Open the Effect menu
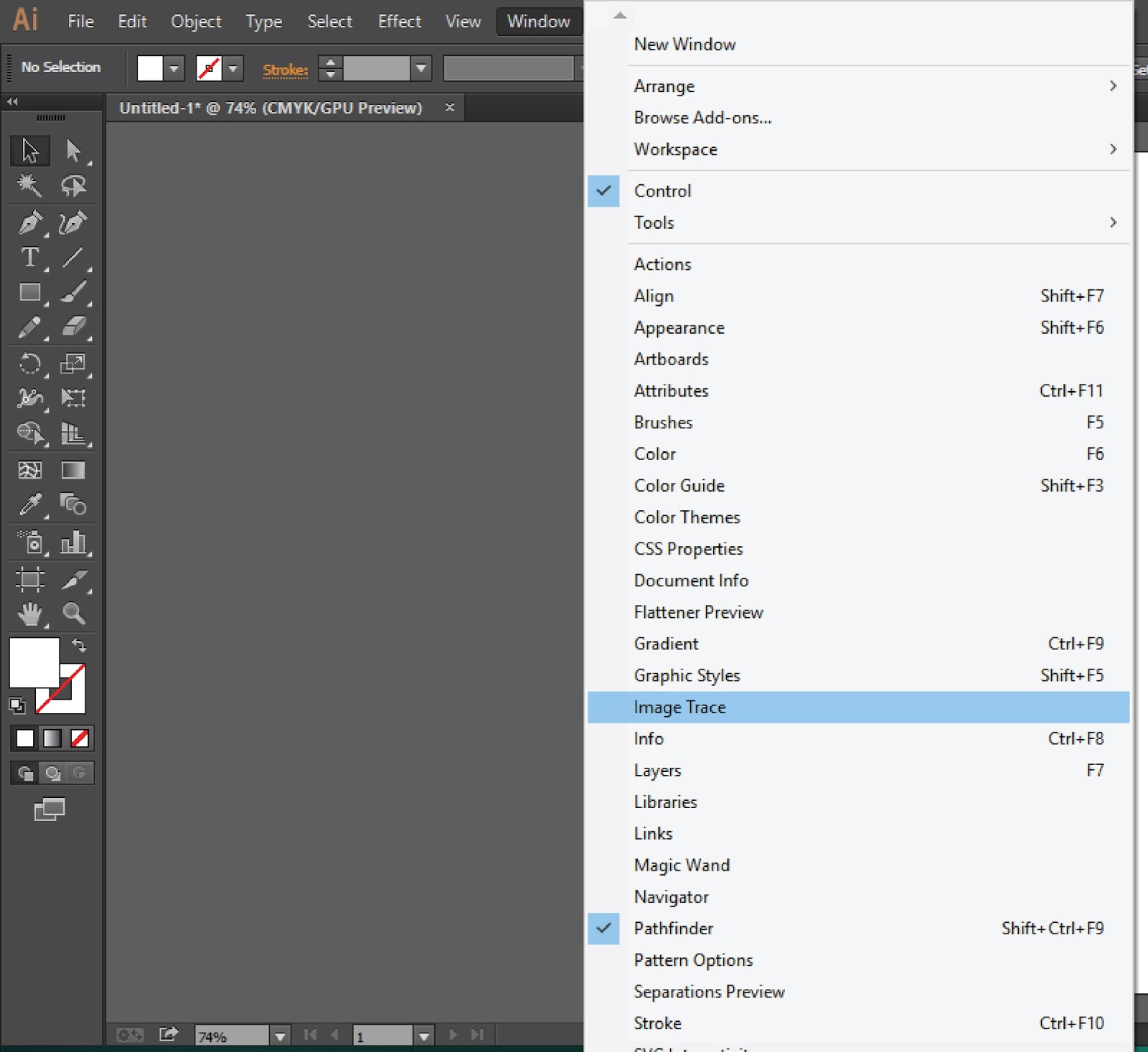This screenshot has width=1148, height=1052. tap(399, 22)
